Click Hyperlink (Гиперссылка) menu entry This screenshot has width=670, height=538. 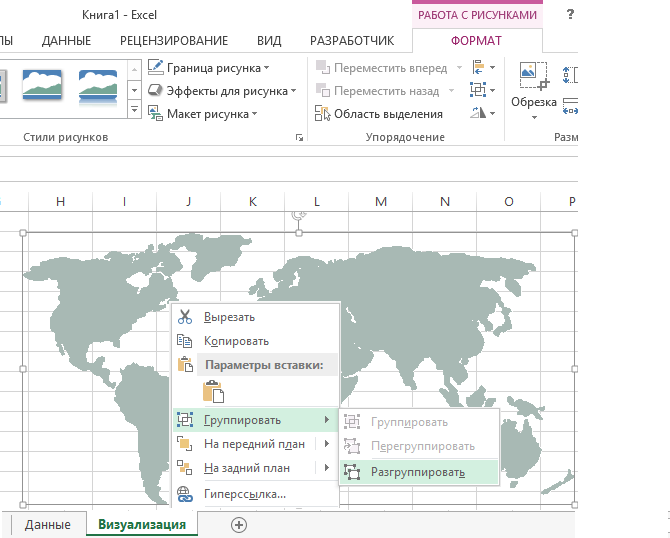[244, 493]
